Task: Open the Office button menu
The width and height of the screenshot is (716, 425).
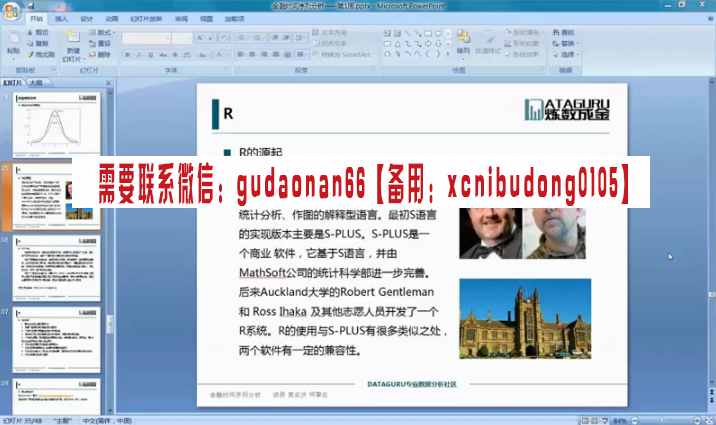Action: pyautogui.click(x=11, y=10)
